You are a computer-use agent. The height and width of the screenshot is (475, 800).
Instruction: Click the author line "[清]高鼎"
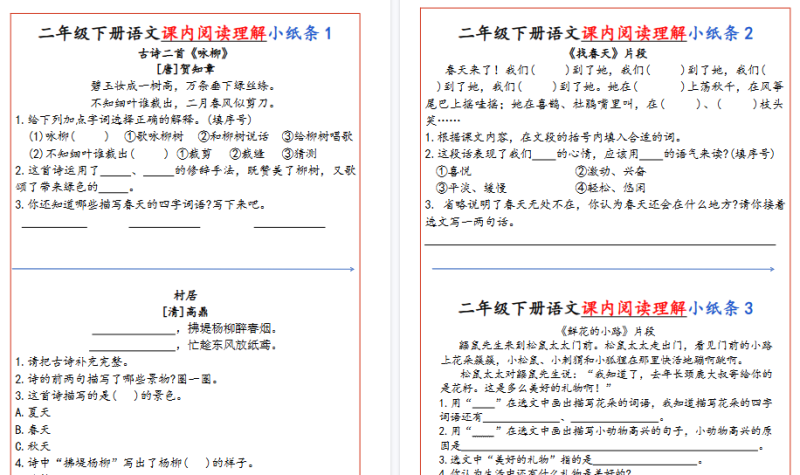coord(185,311)
